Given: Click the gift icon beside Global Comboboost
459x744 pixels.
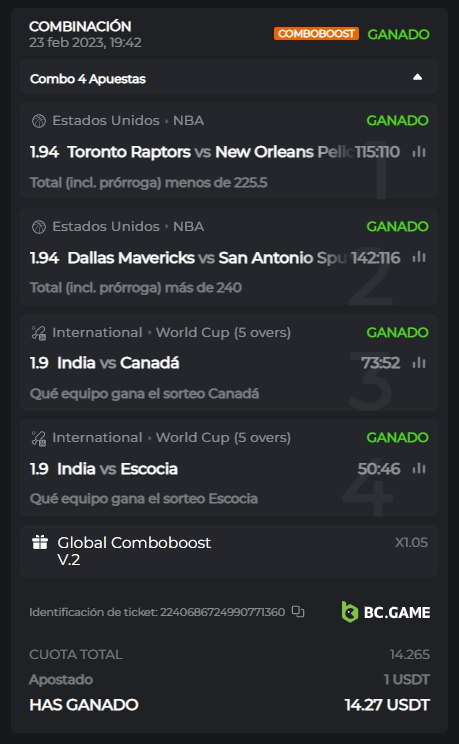Looking at the screenshot, I should 40,542.
